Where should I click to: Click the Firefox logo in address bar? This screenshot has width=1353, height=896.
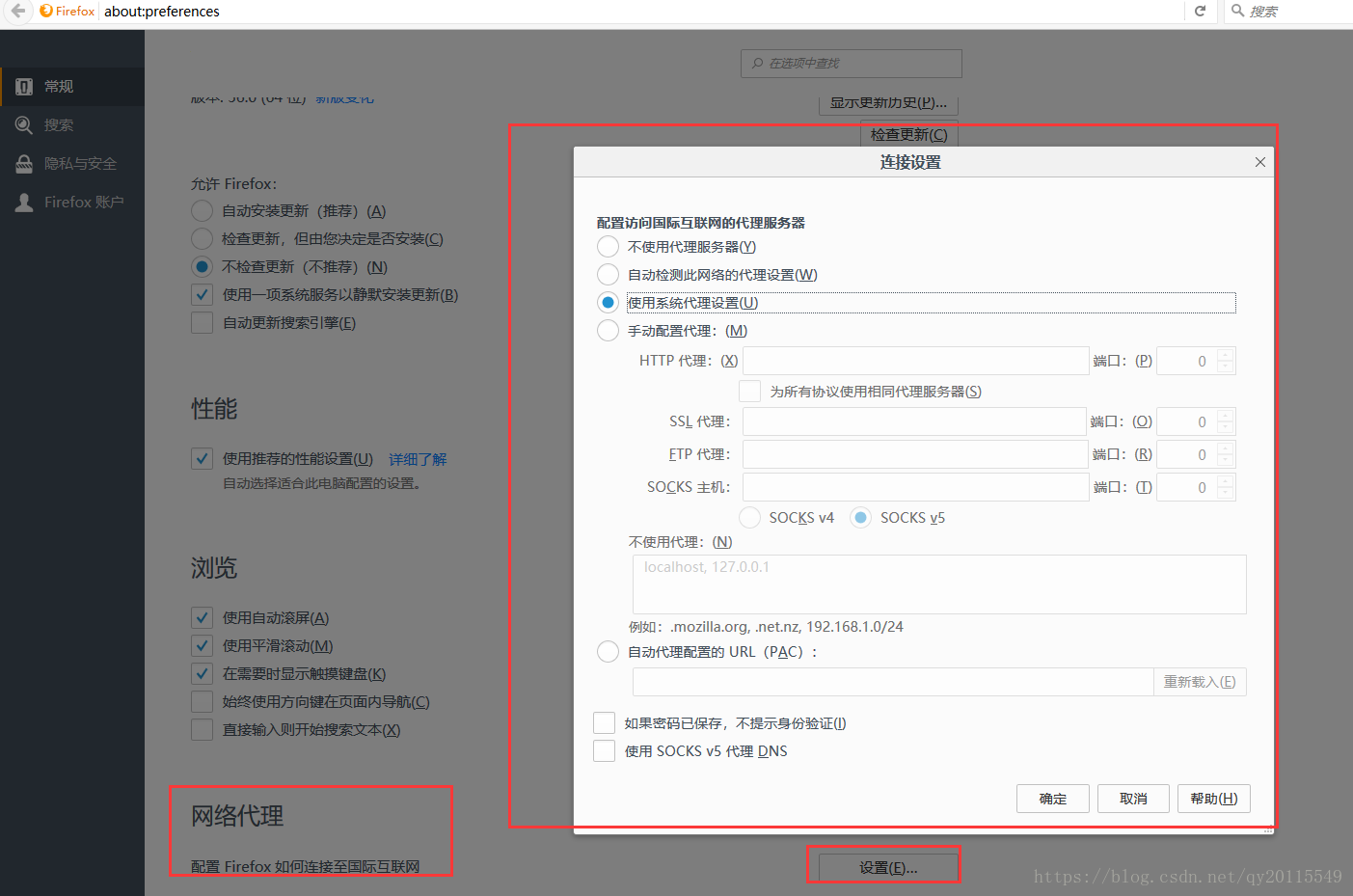46,11
